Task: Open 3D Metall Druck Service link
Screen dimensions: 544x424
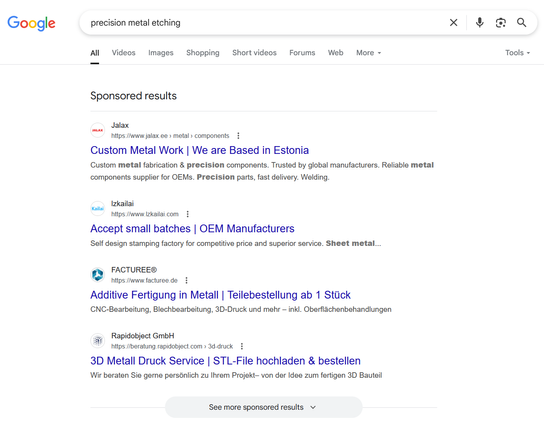Action: [225, 361]
